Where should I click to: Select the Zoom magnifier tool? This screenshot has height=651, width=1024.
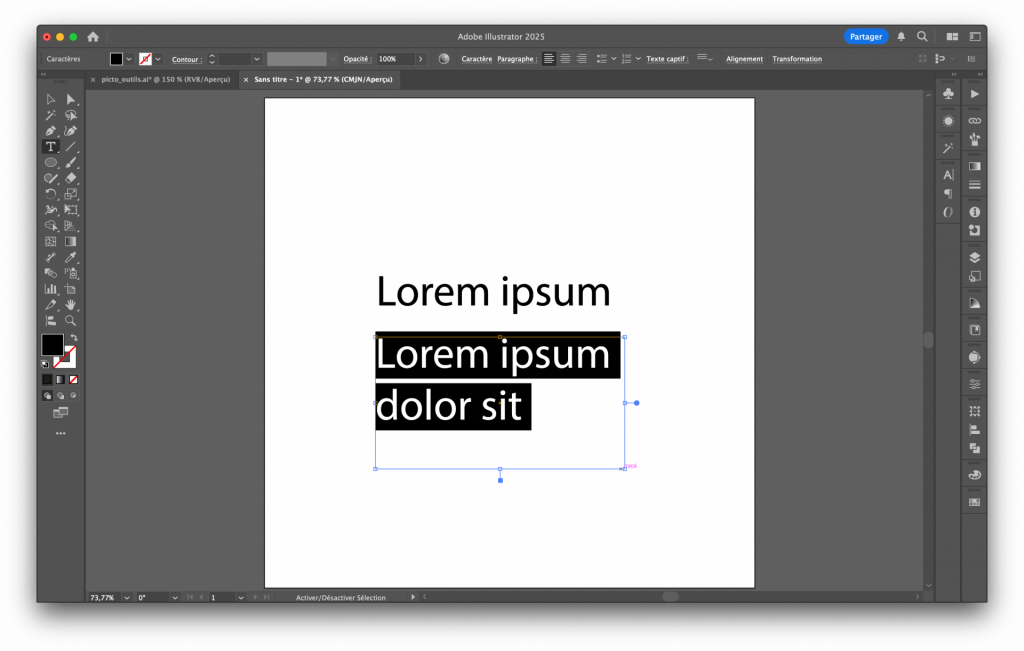pos(71,320)
